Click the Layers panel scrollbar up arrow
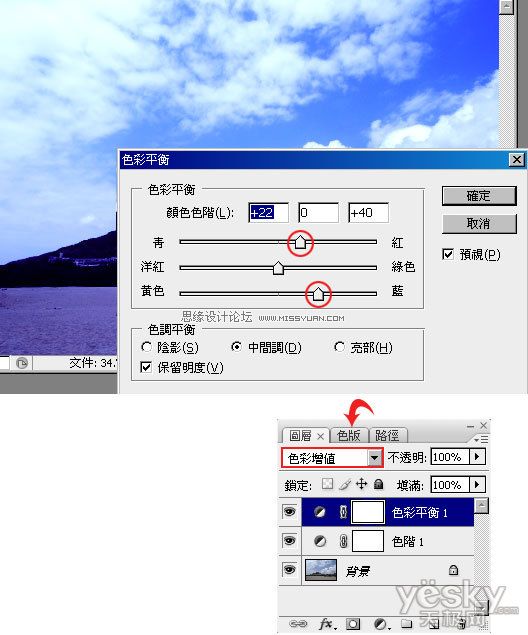This screenshot has height=635, width=528. point(481,505)
